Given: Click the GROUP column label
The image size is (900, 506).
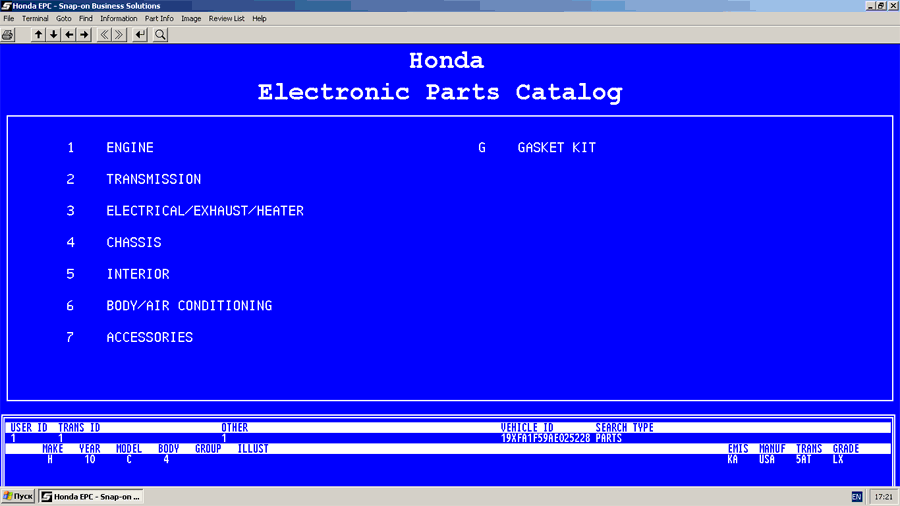Looking at the screenshot, I should [208, 449].
